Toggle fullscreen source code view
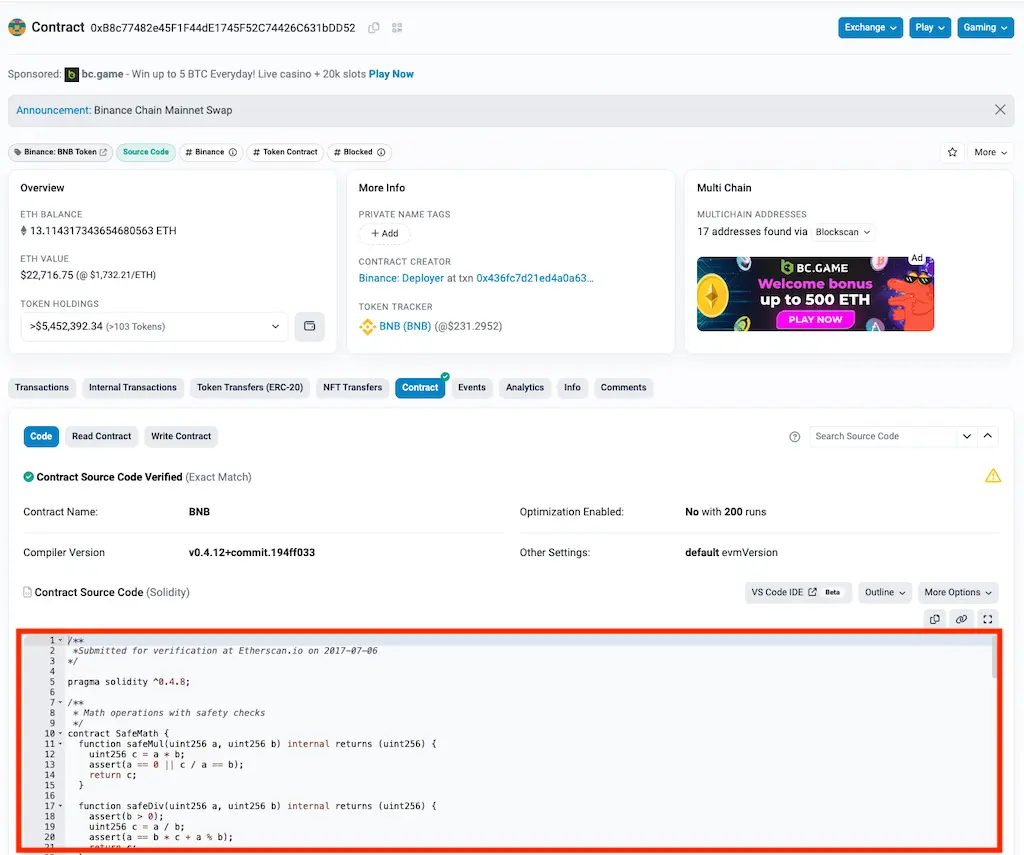This screenshot has height=855, width=1024. (987, 619)
